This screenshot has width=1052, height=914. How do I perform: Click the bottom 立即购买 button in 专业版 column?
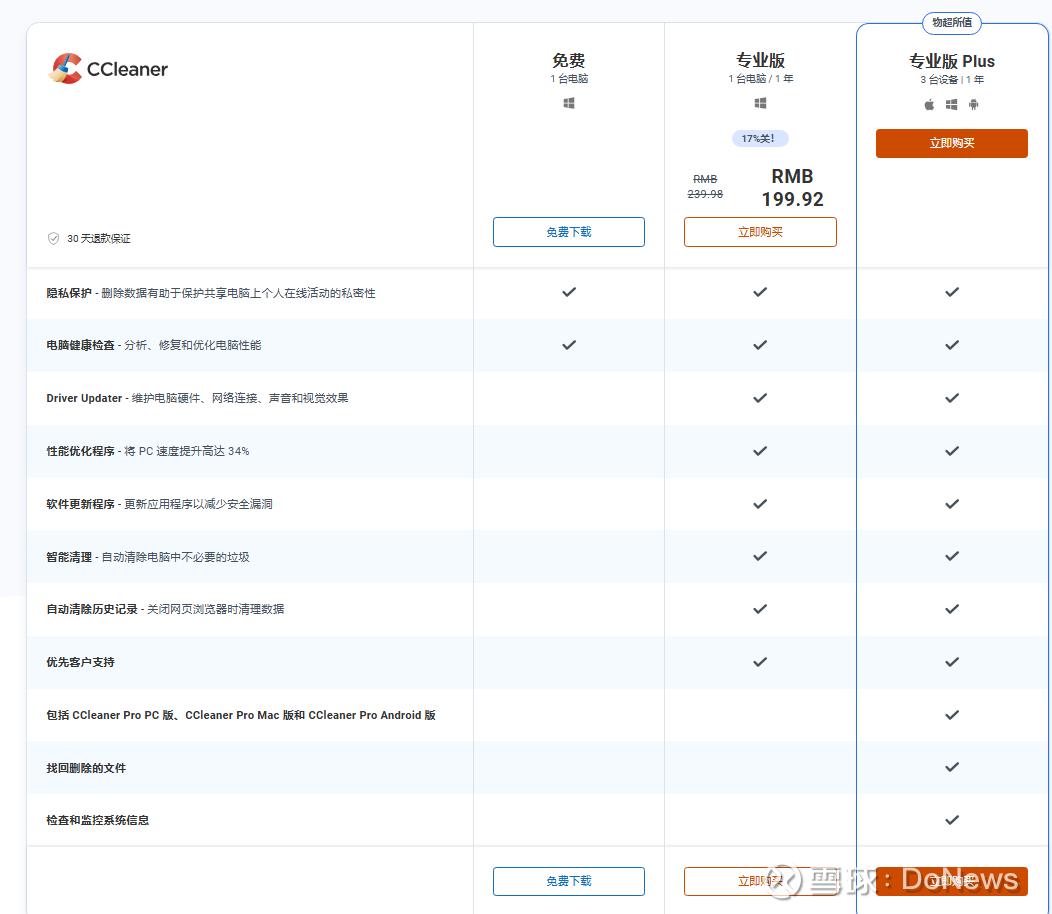[x=760, y=881]
